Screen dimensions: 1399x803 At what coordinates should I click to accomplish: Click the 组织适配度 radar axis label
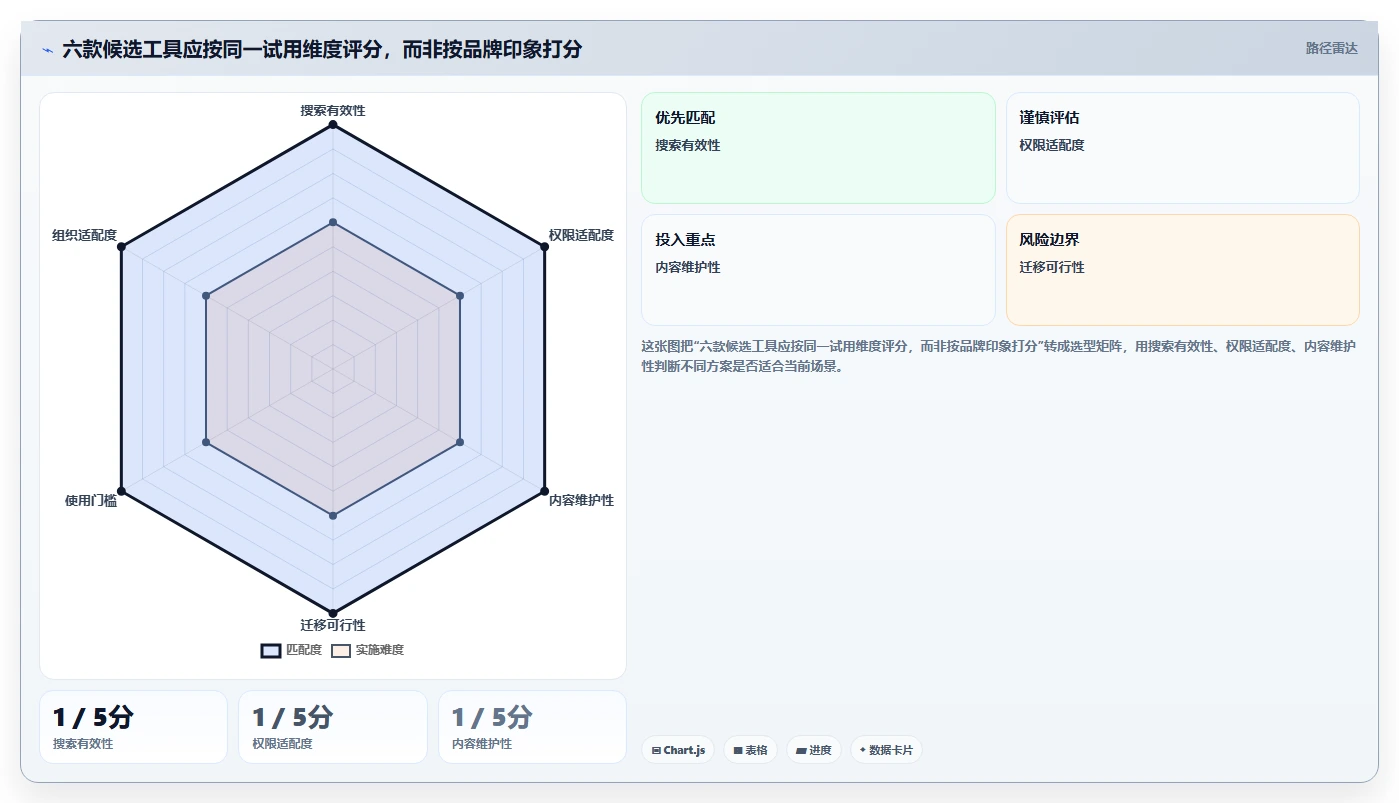pyautogui.click(x=85, y=235)
